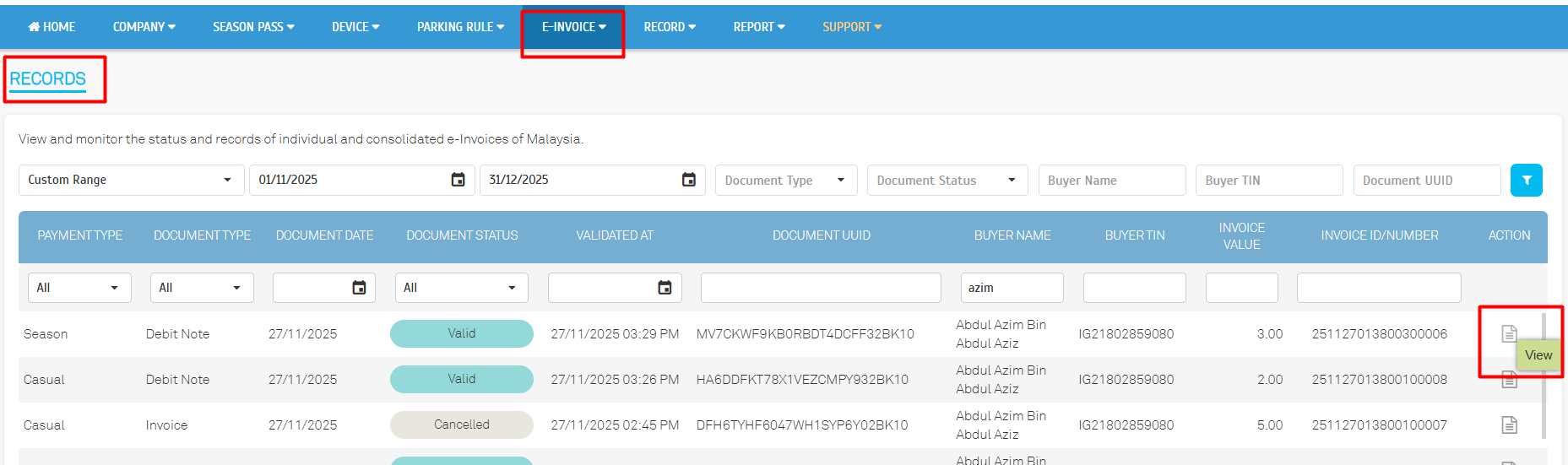Click the Home icon in navigation bar

(34, 27)
